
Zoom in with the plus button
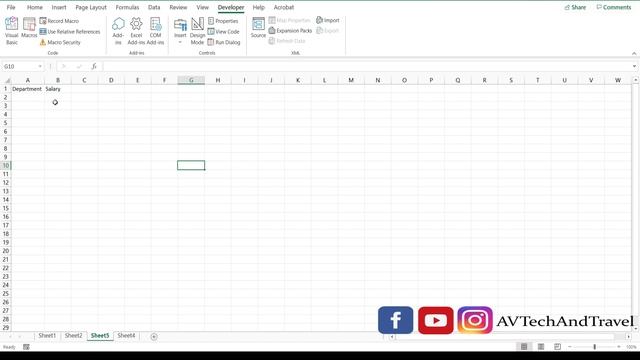619,347
